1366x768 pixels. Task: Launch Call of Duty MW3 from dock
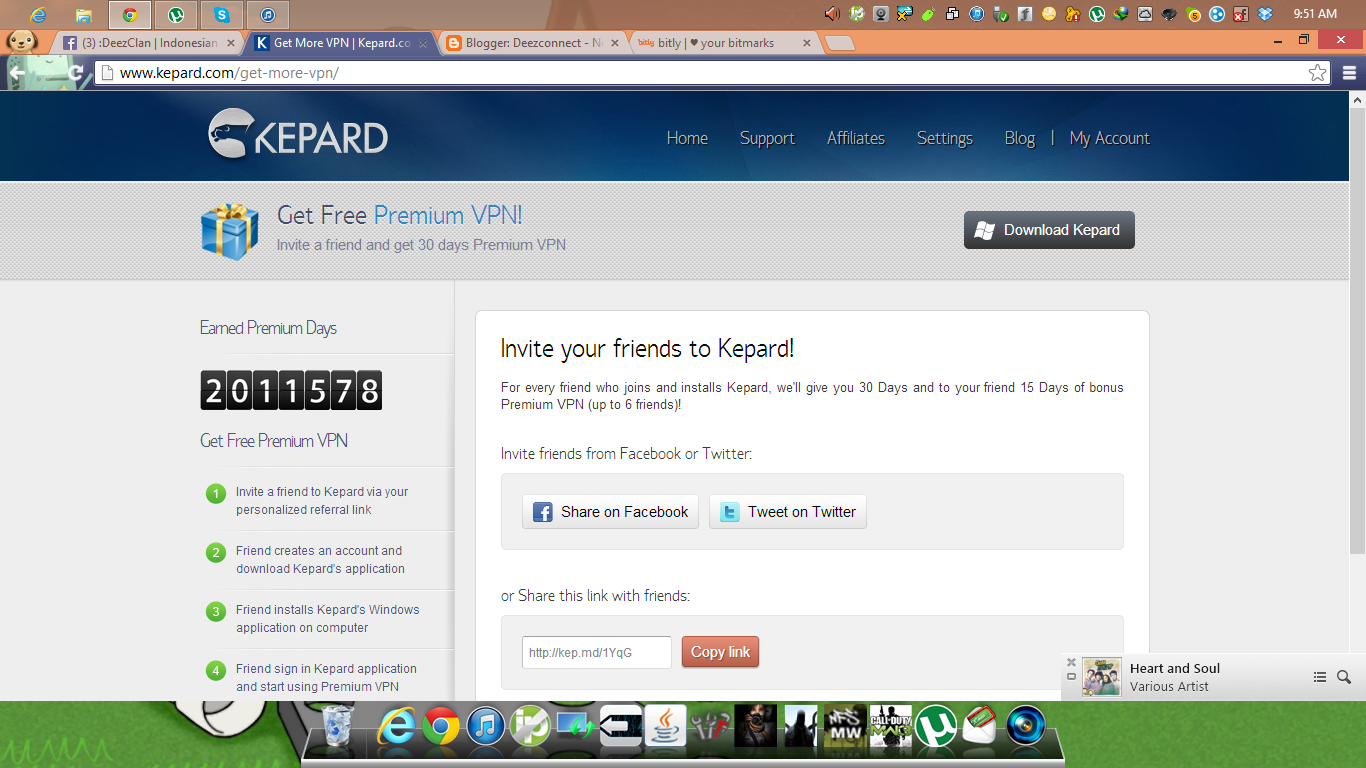890,726
